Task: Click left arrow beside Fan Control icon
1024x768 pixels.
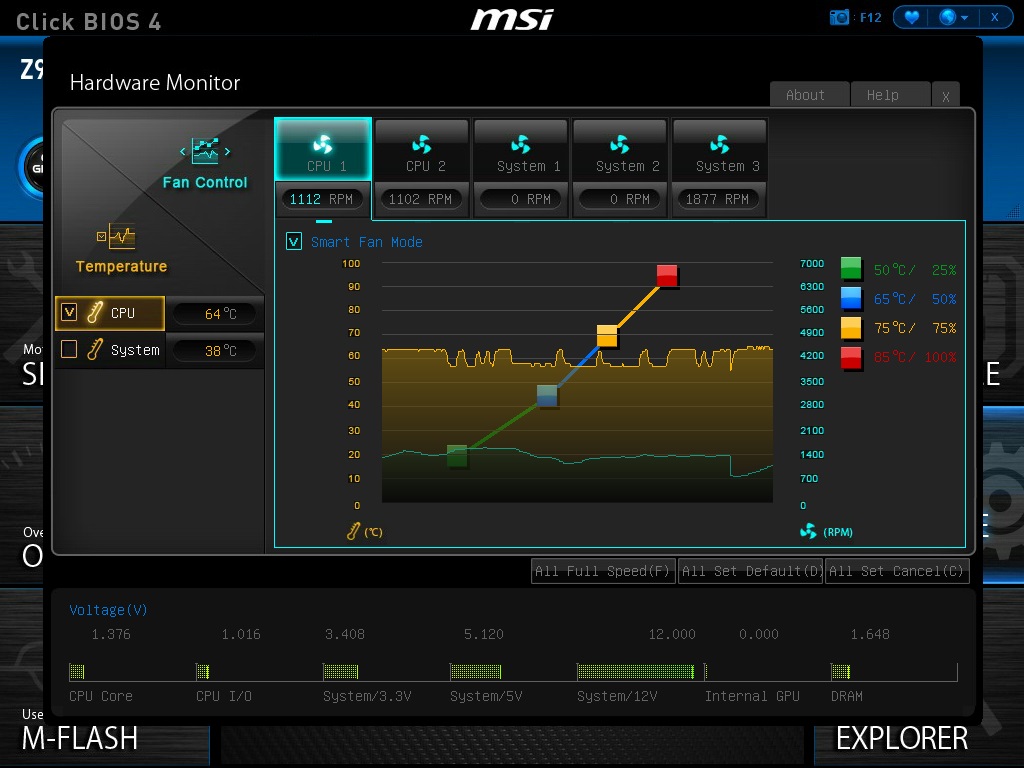Action: click(x=183, y=152)
